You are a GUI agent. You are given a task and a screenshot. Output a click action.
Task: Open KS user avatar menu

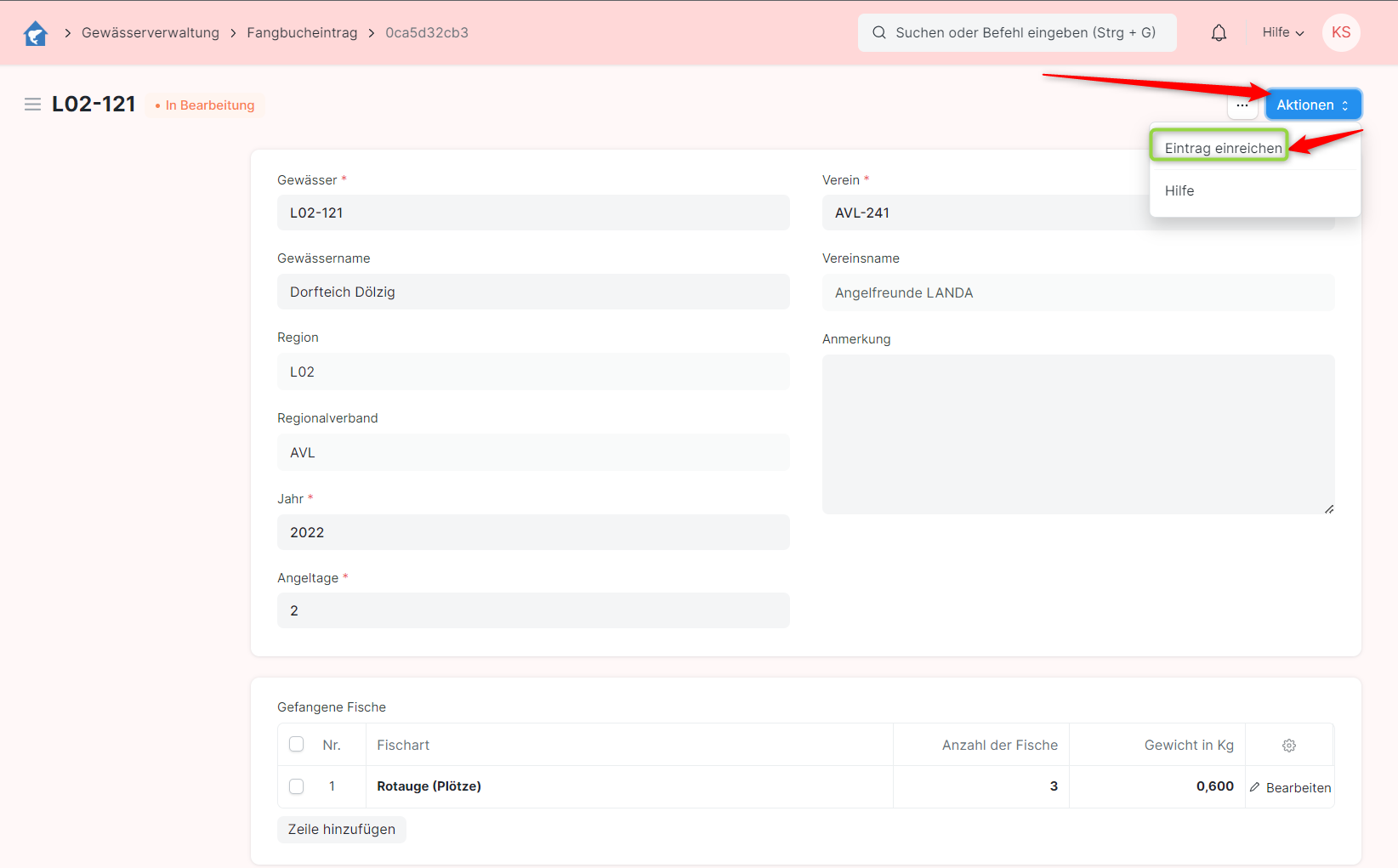(x=1341, y=32)
